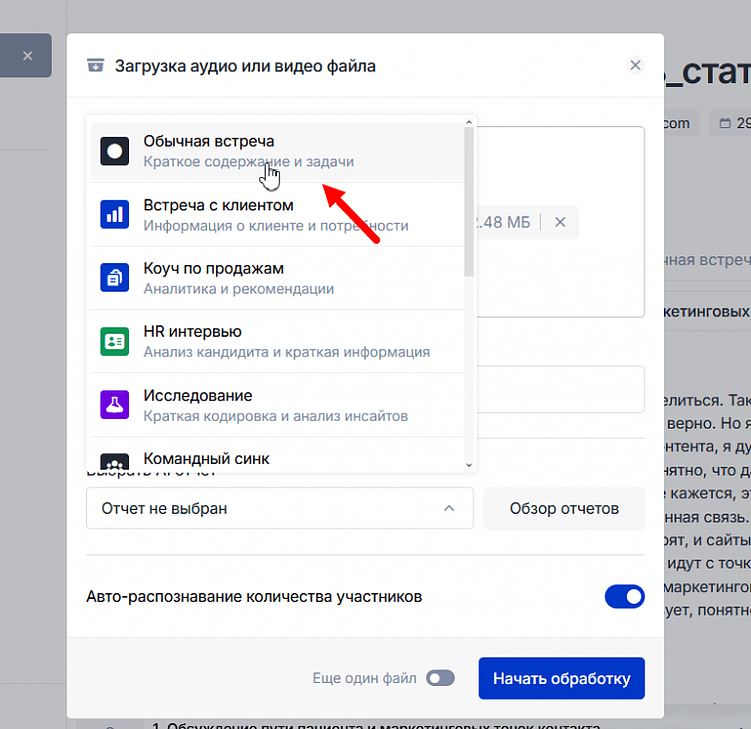Screen dimensions: 751x729
Task: Enable the Еще один файл toggle
Action: [440, 678]
